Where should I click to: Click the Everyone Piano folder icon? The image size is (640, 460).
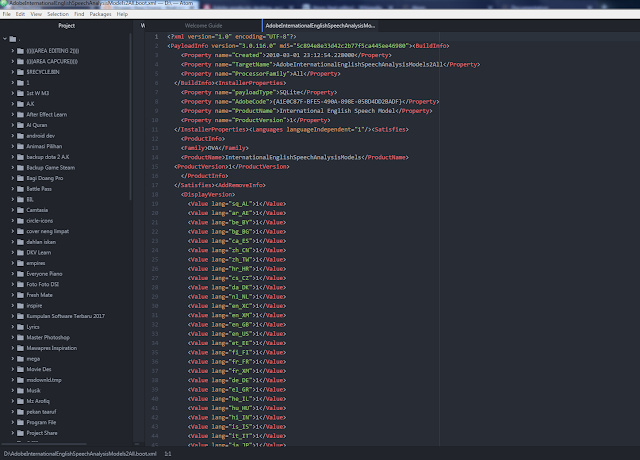coord(20,274)
